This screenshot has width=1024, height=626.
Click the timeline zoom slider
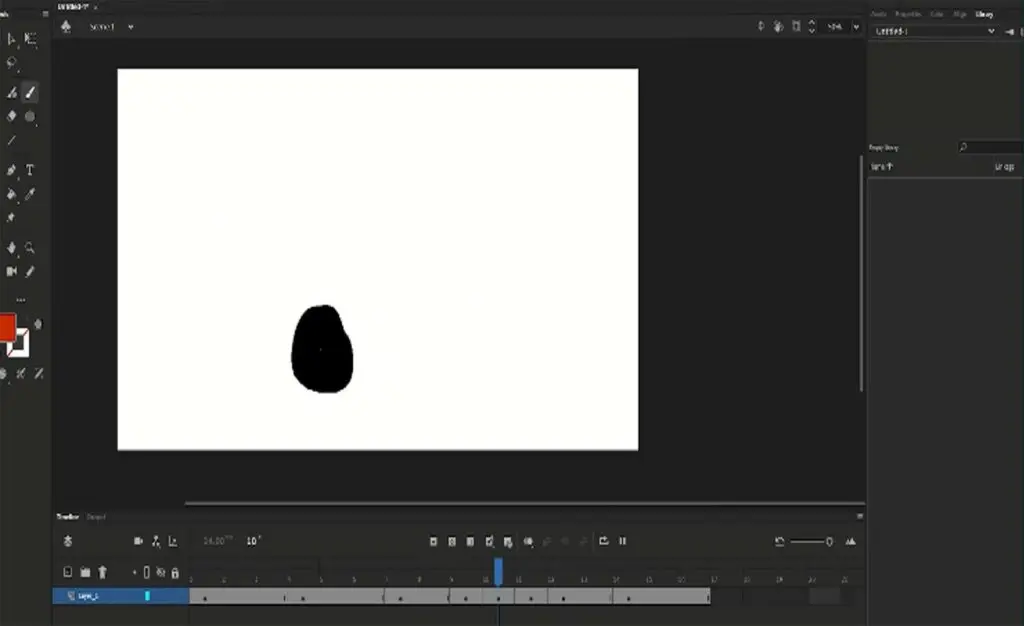[811, 541]
